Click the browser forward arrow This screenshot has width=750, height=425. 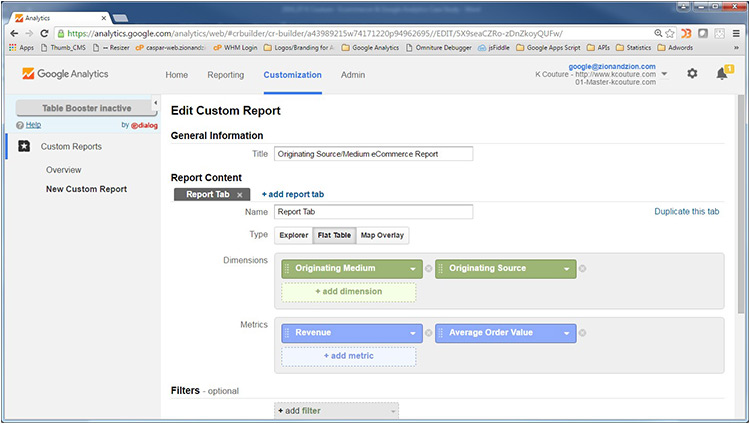[29, 33]
